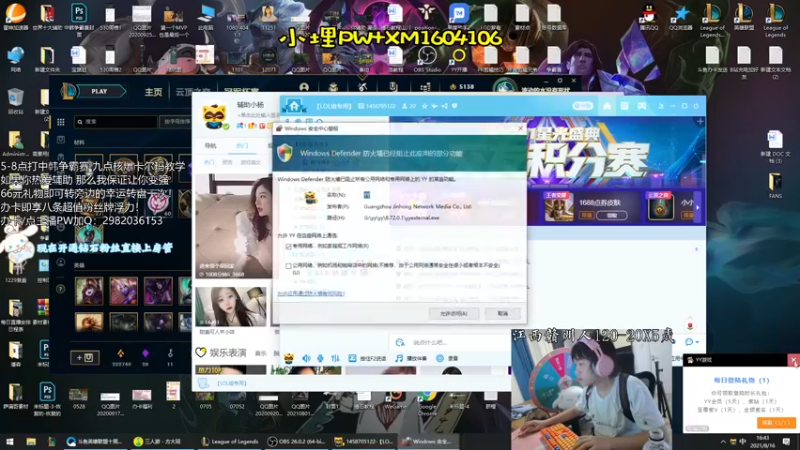Click the game controller icon in YY header
The width and height of the screenshot is (800, 450).
(x=642, y=106)
